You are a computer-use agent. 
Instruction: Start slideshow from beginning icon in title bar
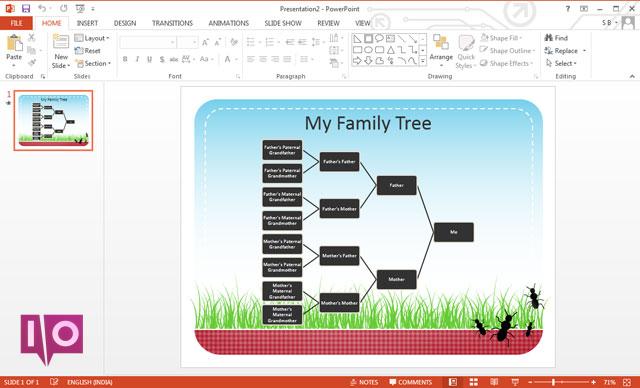(x=80, y=8)
